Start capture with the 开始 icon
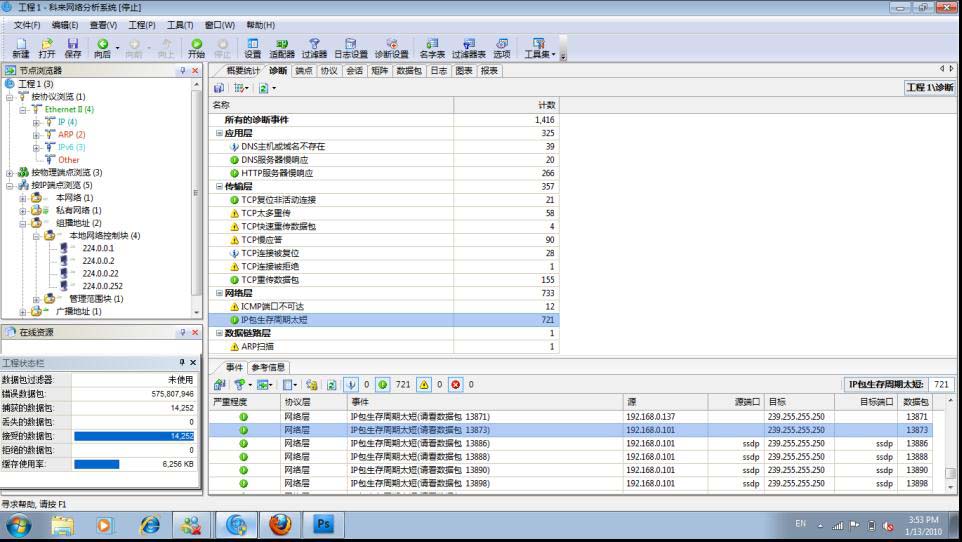 (196, 48)
